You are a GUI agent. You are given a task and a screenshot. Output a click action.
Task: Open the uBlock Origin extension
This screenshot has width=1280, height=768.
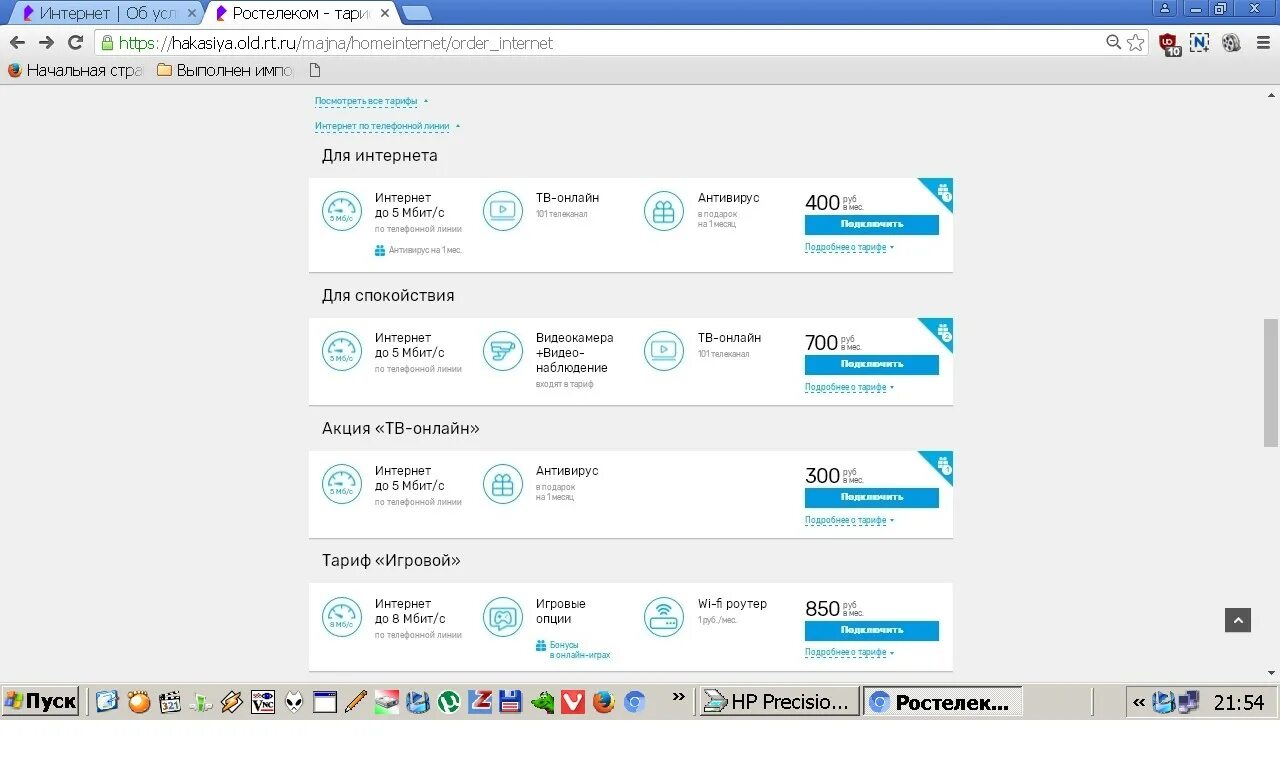(x=1169, y=43)
